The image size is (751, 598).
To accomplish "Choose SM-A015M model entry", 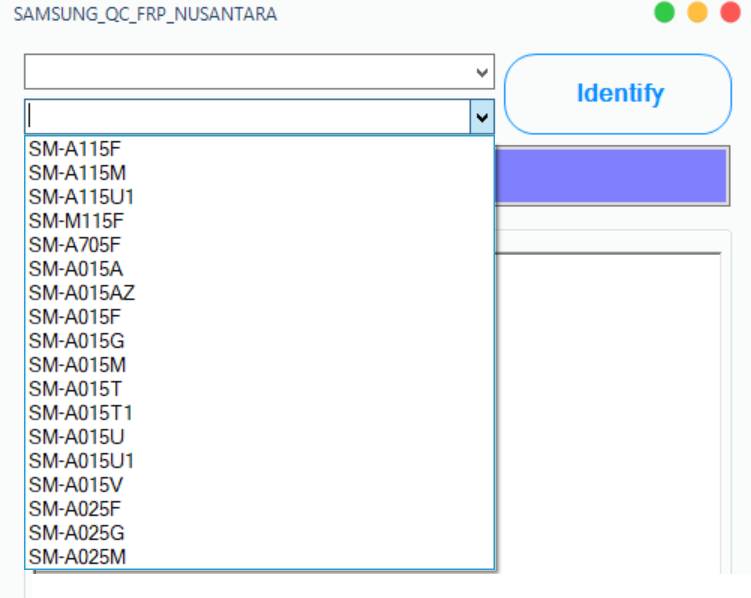I will [259, 365].
